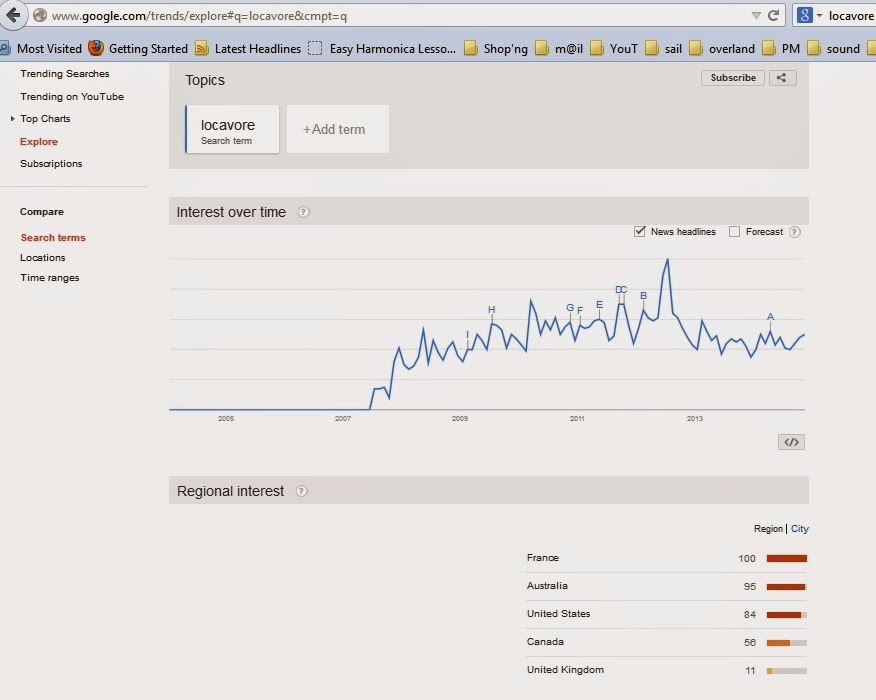Click the browser back arrow button
876x700 pixels.
[x=12, y=15]
